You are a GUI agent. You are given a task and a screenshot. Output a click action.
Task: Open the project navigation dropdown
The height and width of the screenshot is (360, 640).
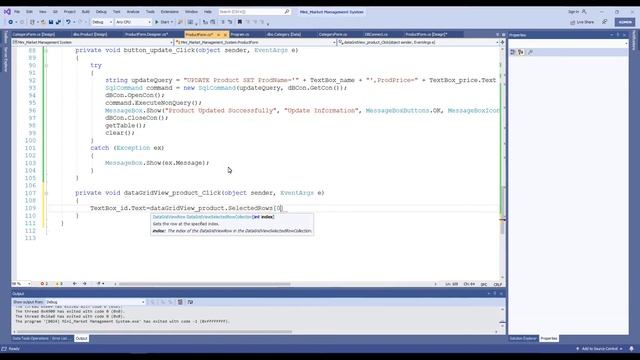93,42
